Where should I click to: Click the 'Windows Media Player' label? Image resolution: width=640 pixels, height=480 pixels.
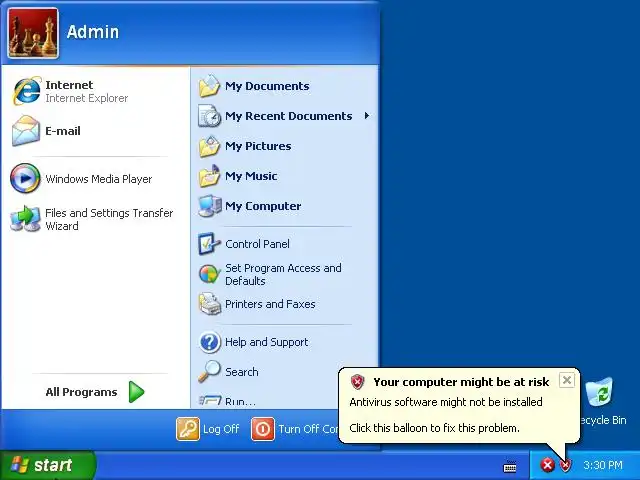tap(98, 179)
